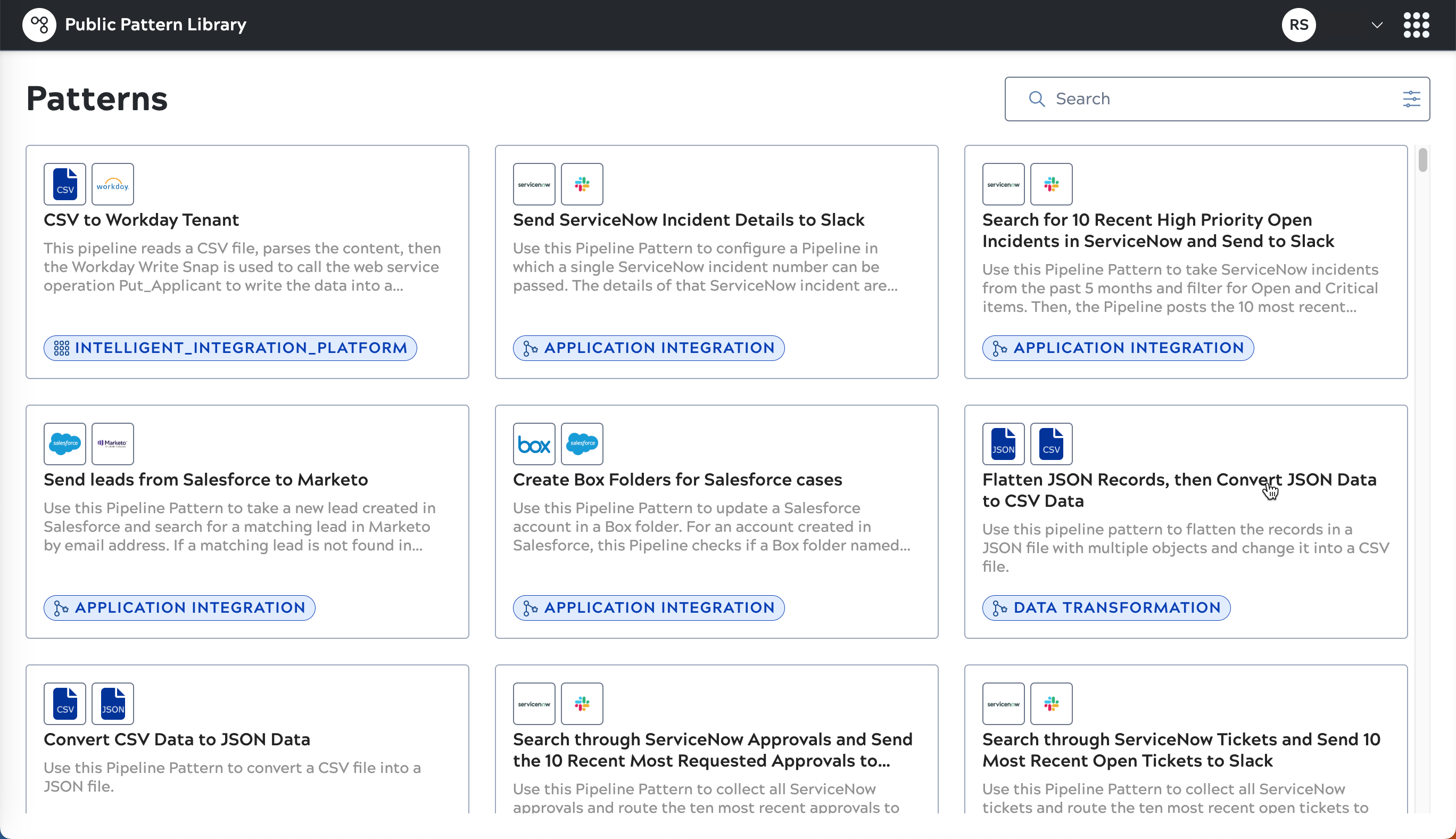The height and width of the screenshot is (839, 1456).
Task: Click the Salesforce icon on the leads pattern
Action: (x=64, y=443)
